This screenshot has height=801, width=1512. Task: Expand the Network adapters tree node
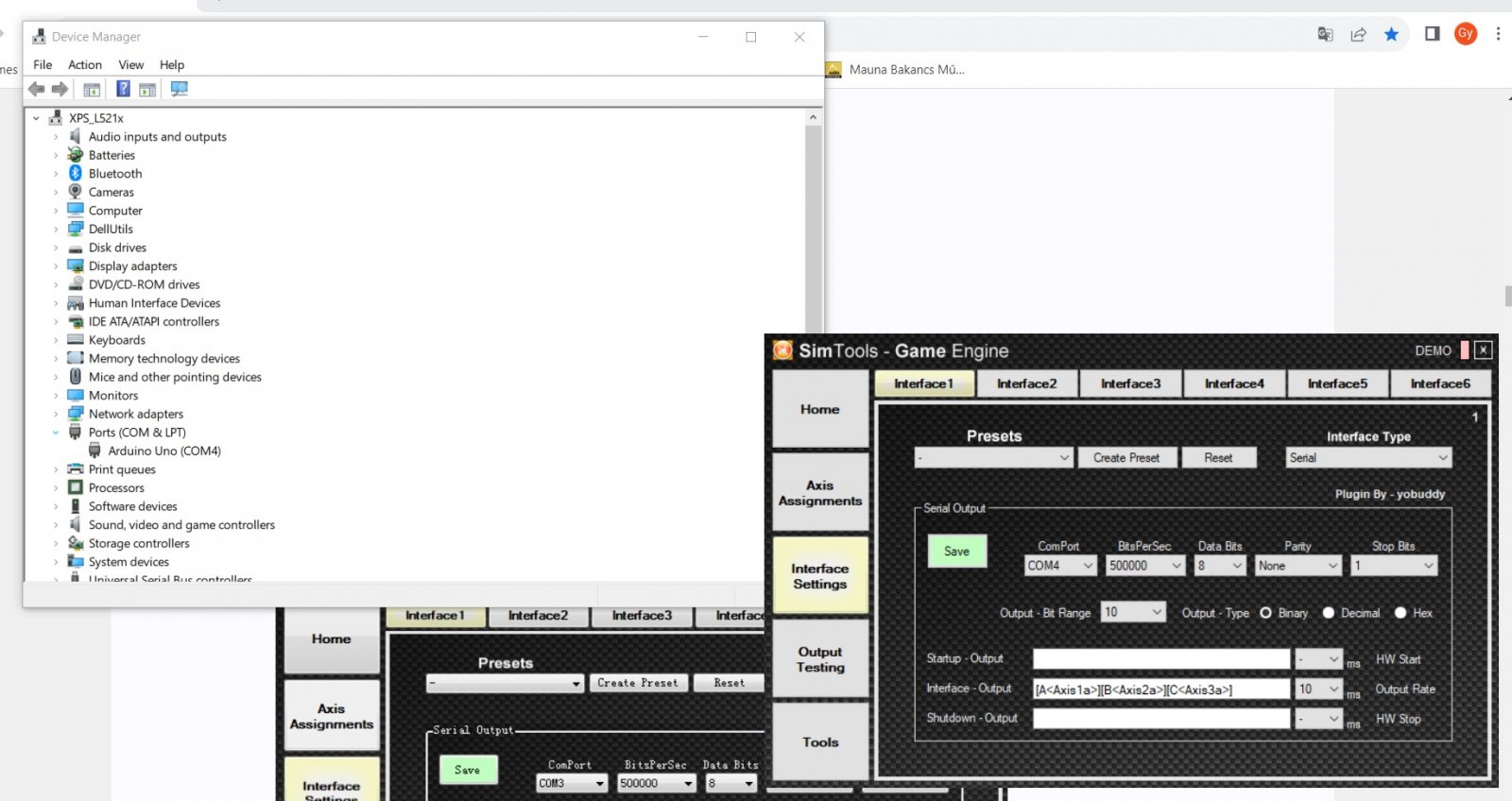click(56, 414)
